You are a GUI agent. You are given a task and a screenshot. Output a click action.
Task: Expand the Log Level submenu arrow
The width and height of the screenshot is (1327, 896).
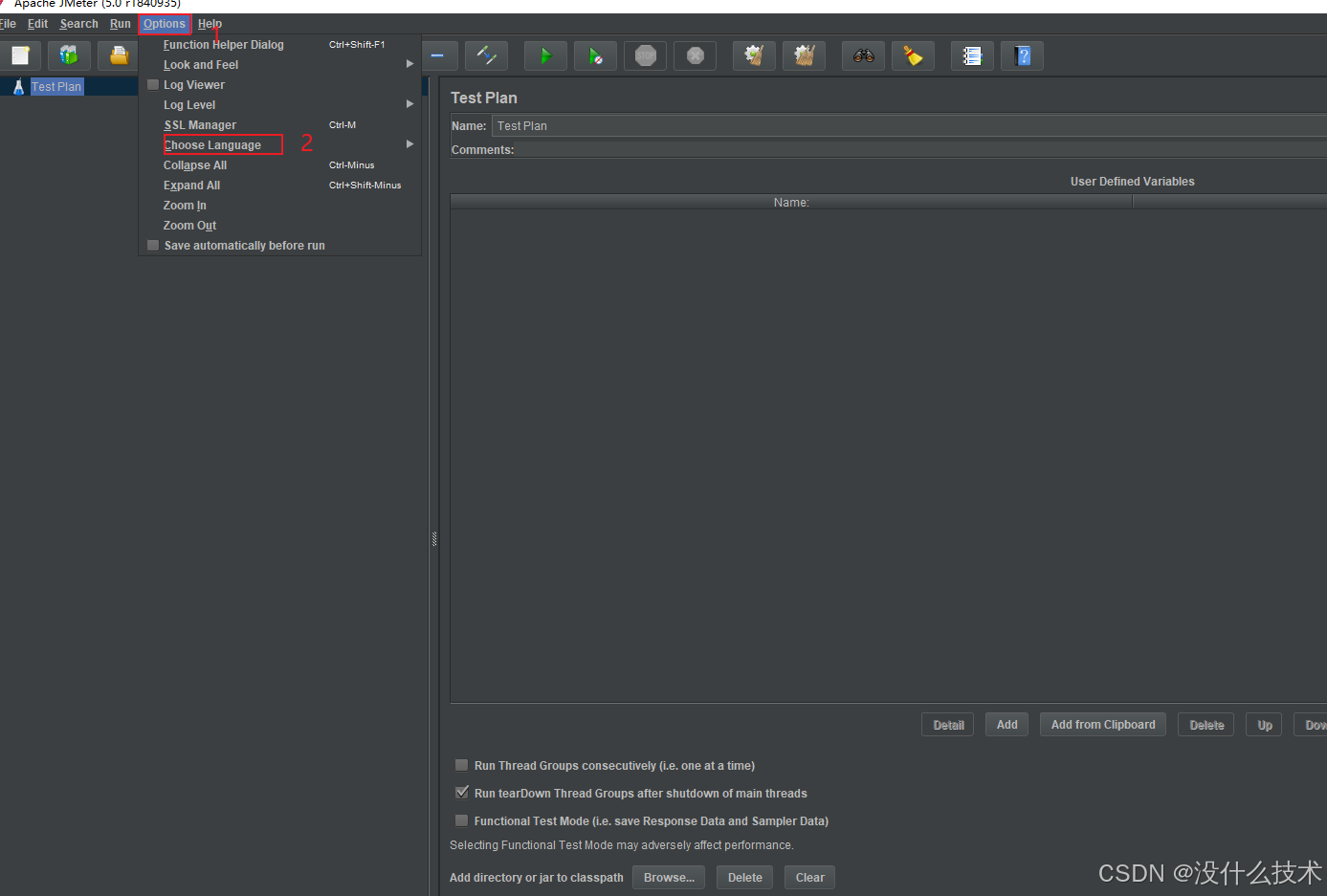(409, 104)
